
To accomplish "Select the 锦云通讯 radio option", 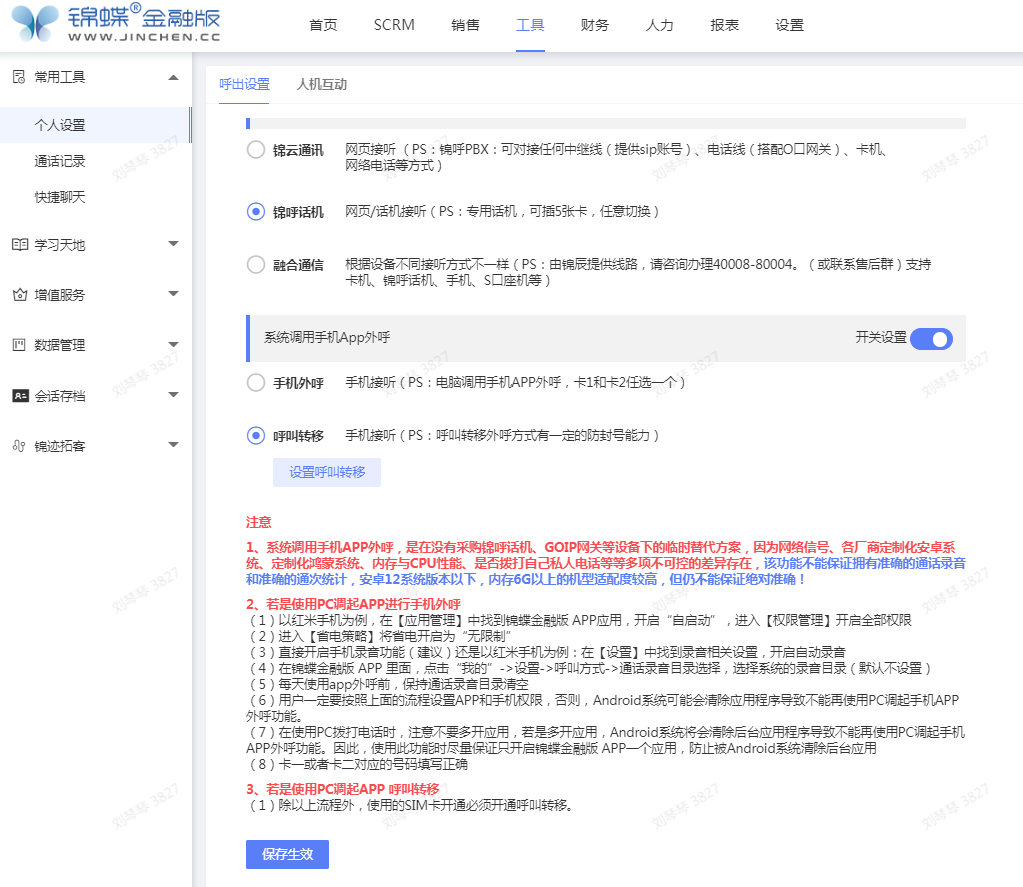I will point(256,150).
